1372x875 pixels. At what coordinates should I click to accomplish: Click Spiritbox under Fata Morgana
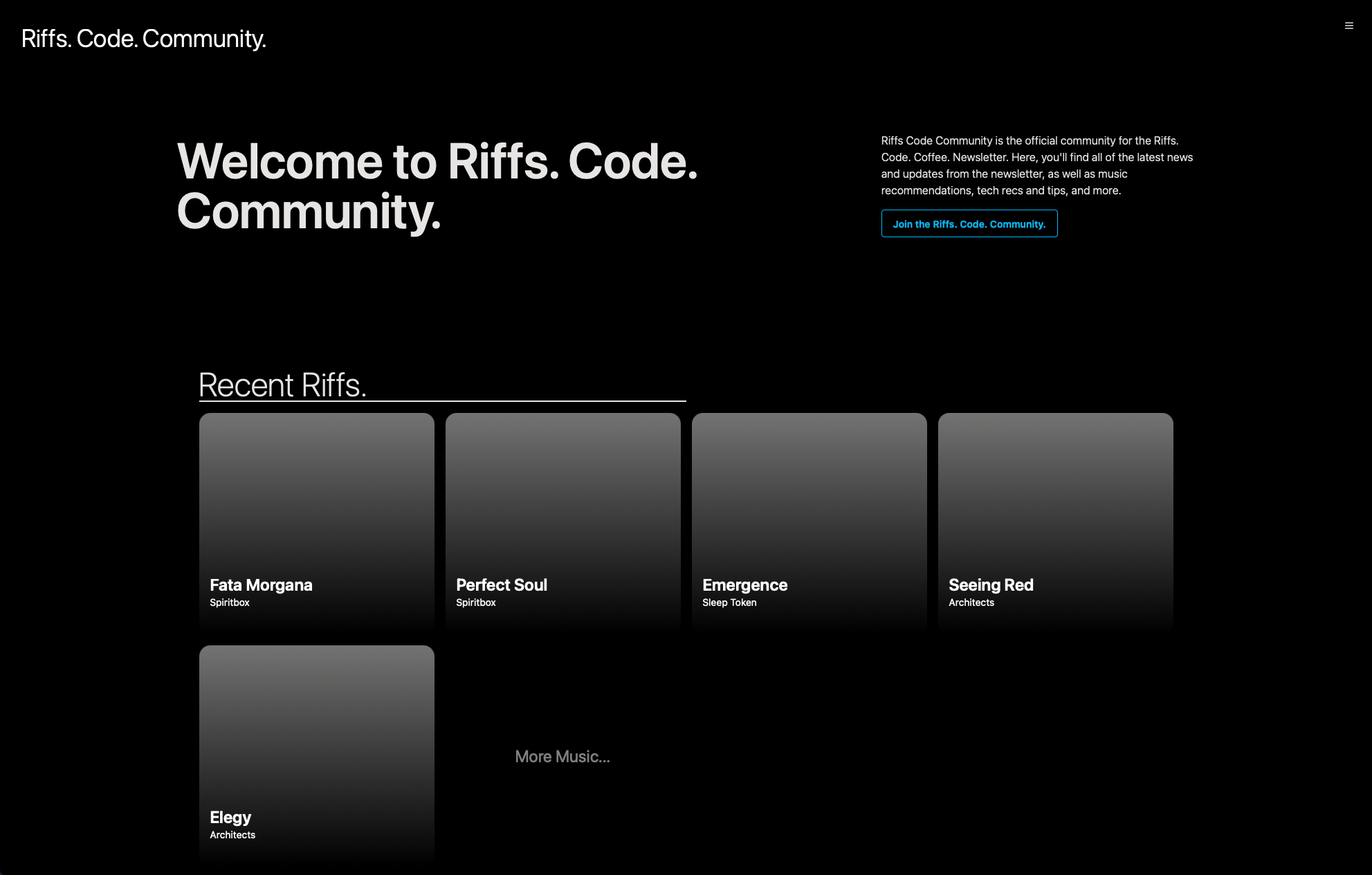[x=230, y=602]
